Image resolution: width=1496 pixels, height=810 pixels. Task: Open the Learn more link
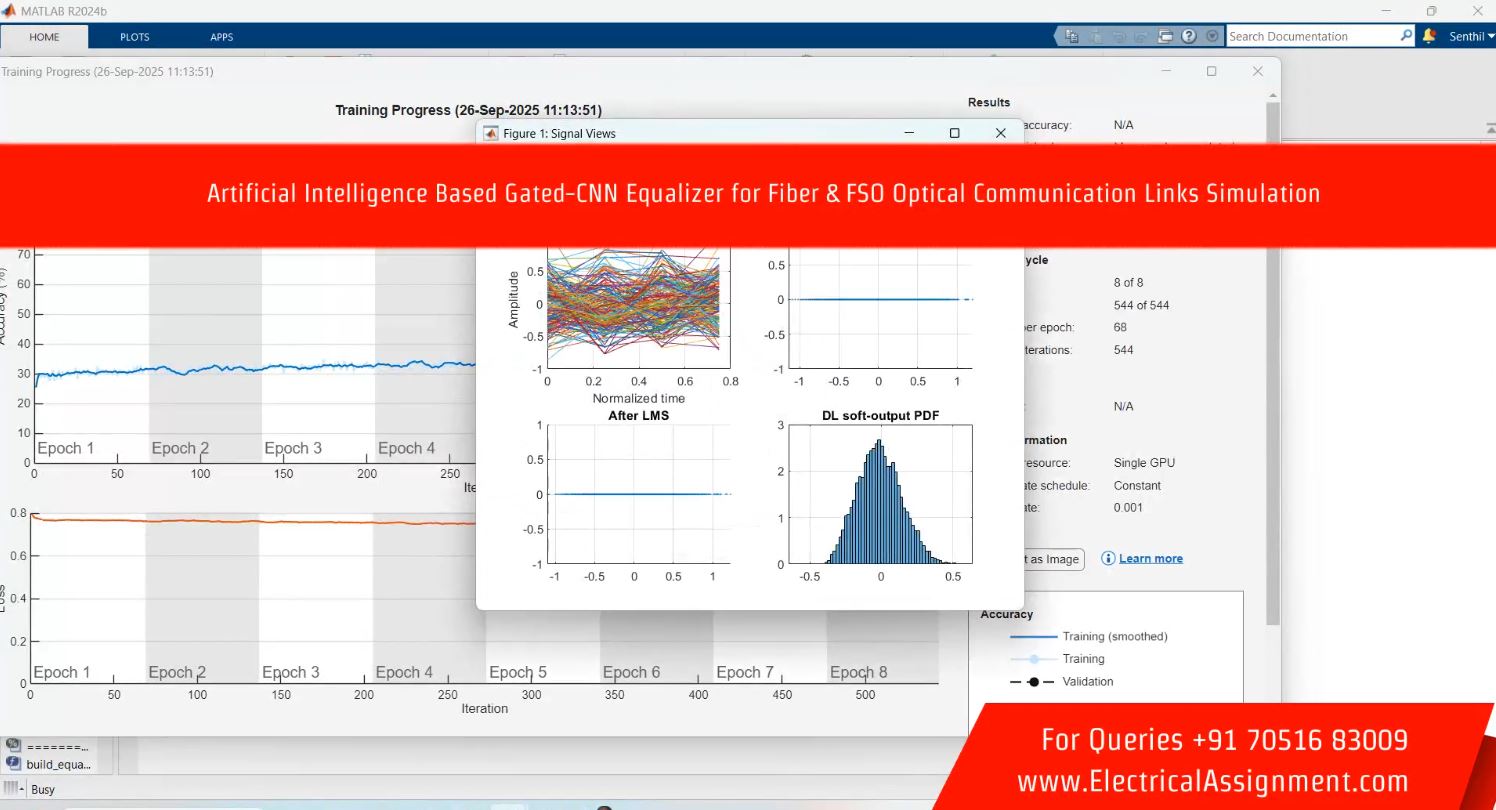(1150, 558)
